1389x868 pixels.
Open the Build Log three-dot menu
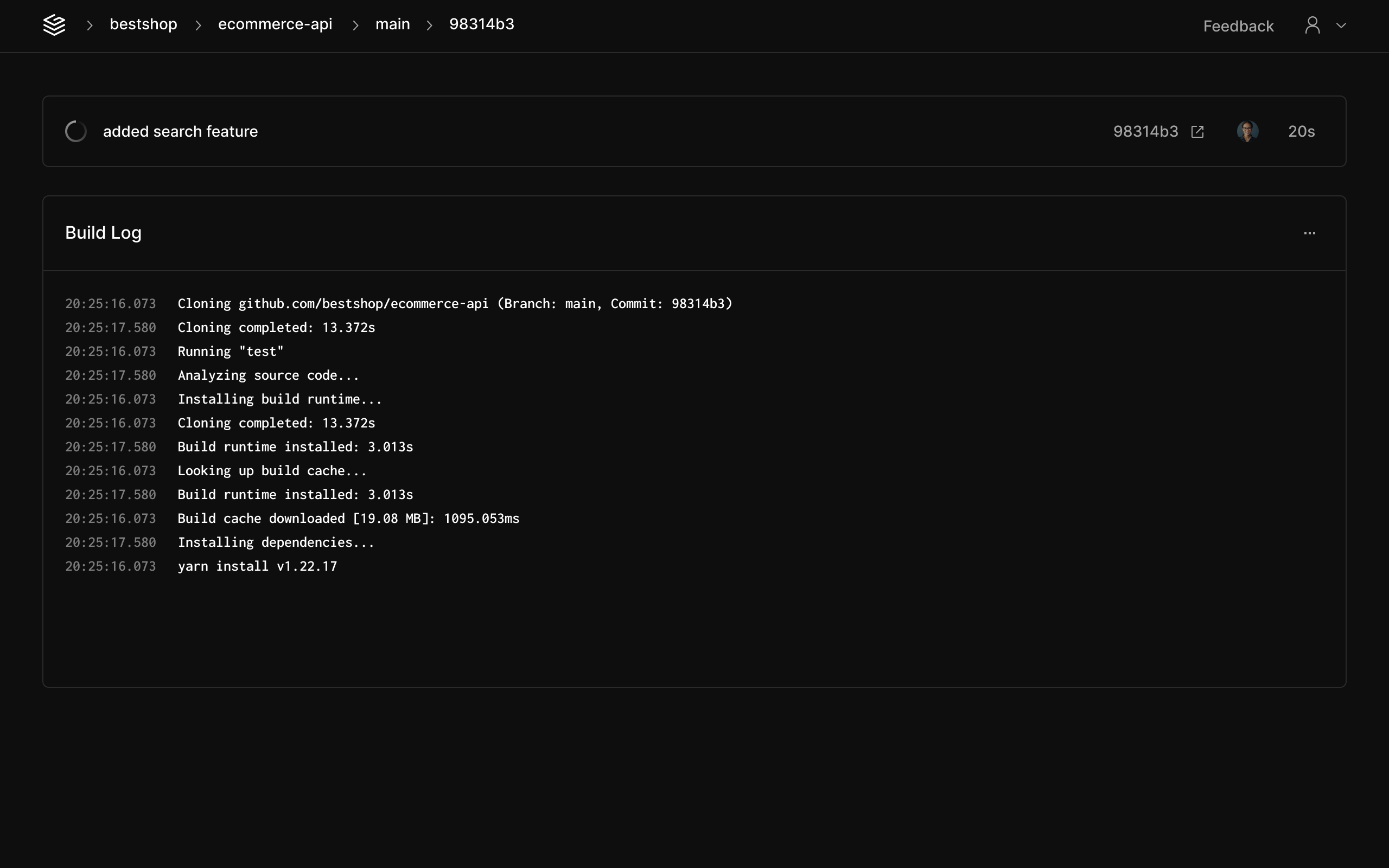click(x=1309, y=233)
